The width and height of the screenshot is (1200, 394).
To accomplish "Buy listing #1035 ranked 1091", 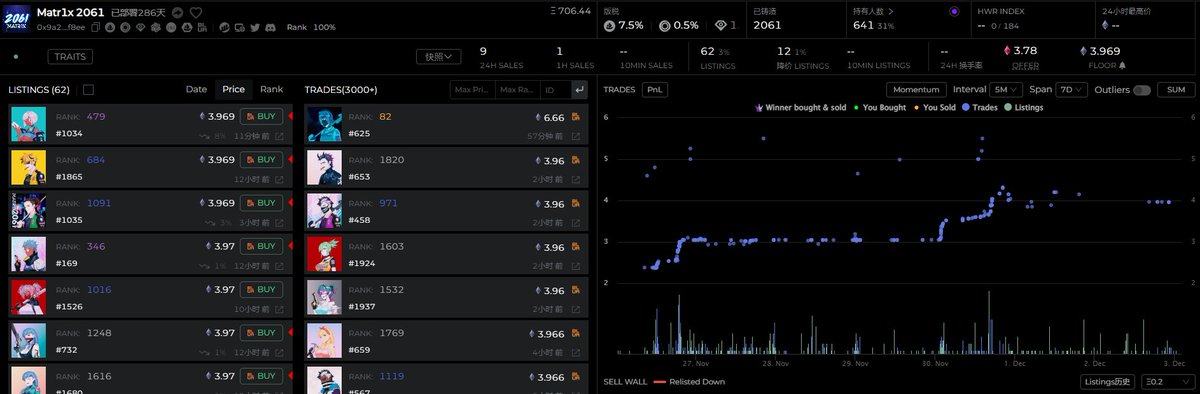I will click(x=261, y=203).
